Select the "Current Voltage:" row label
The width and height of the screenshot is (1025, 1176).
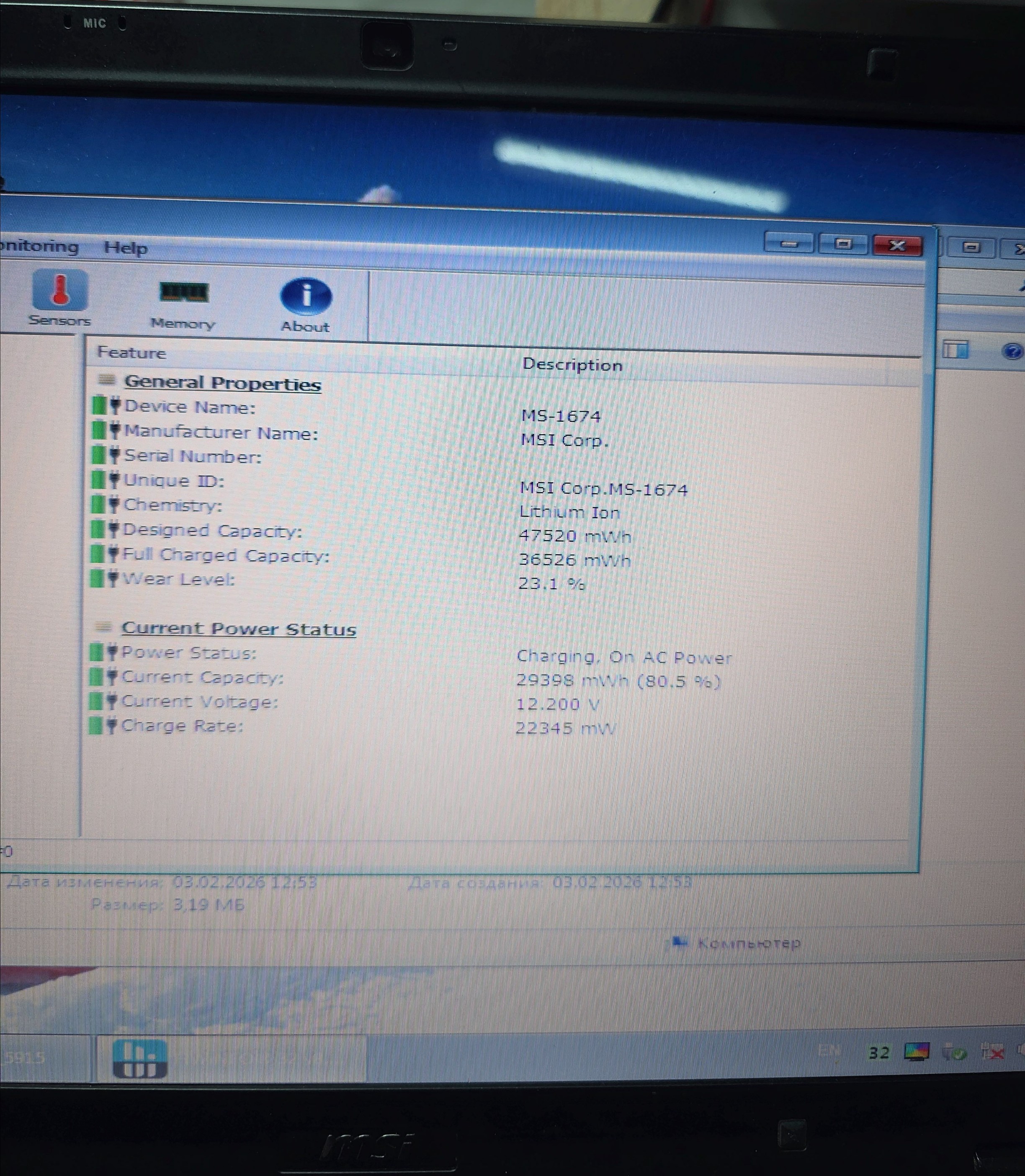[200, 702]
